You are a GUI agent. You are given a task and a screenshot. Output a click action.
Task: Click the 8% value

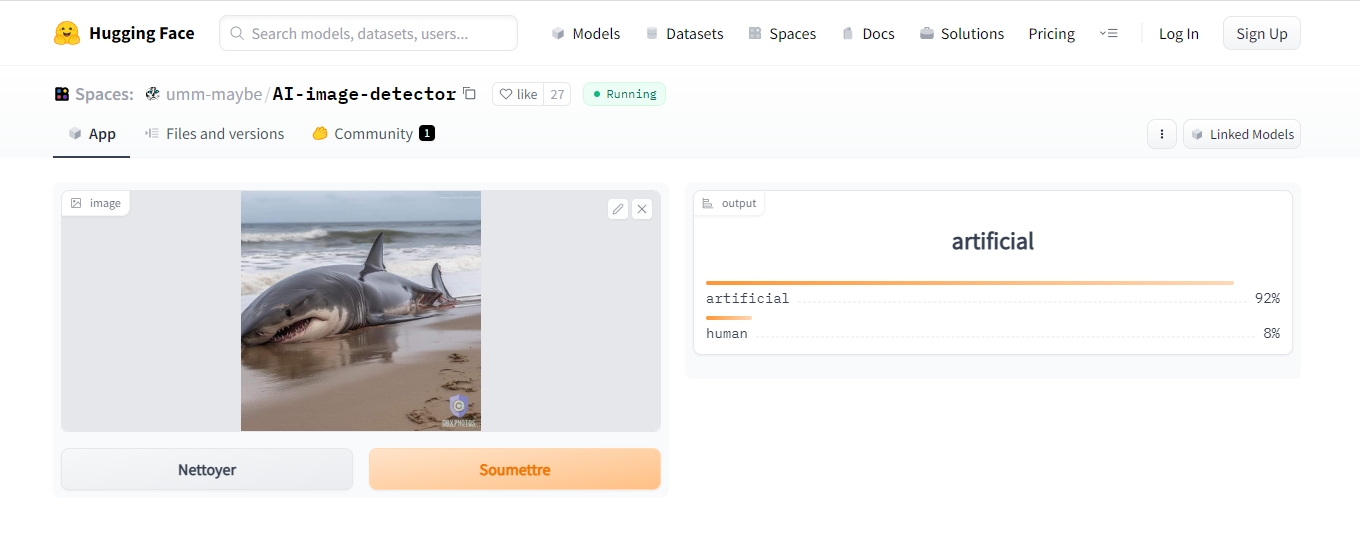click(1271, 333)
